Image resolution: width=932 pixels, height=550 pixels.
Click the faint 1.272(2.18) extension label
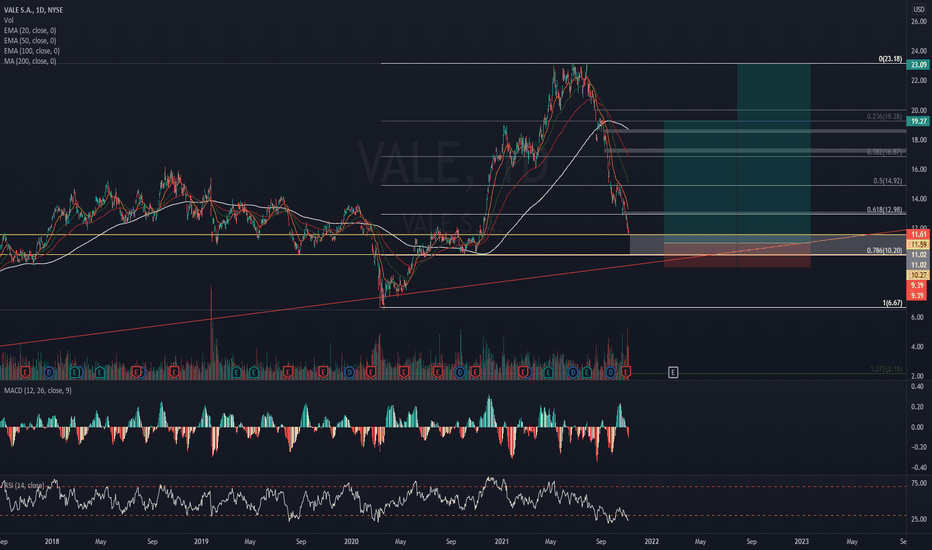click(x=886, y=369)
